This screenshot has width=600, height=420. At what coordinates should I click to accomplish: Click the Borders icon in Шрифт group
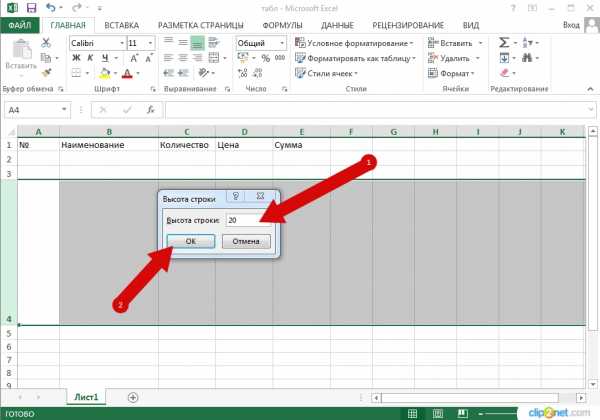point(76,73)
